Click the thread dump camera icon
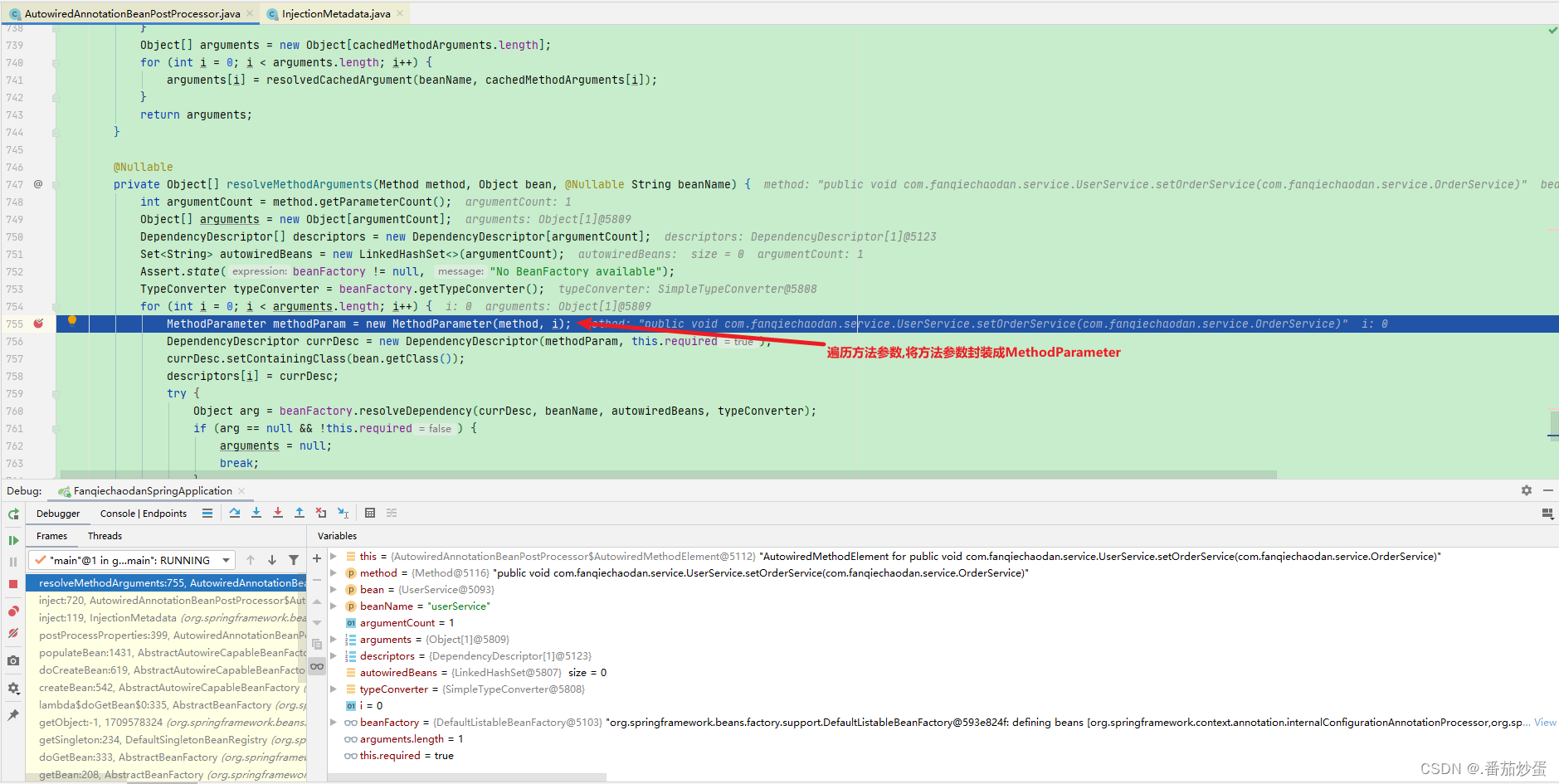The image size is (1559, 784). (13, 661)
